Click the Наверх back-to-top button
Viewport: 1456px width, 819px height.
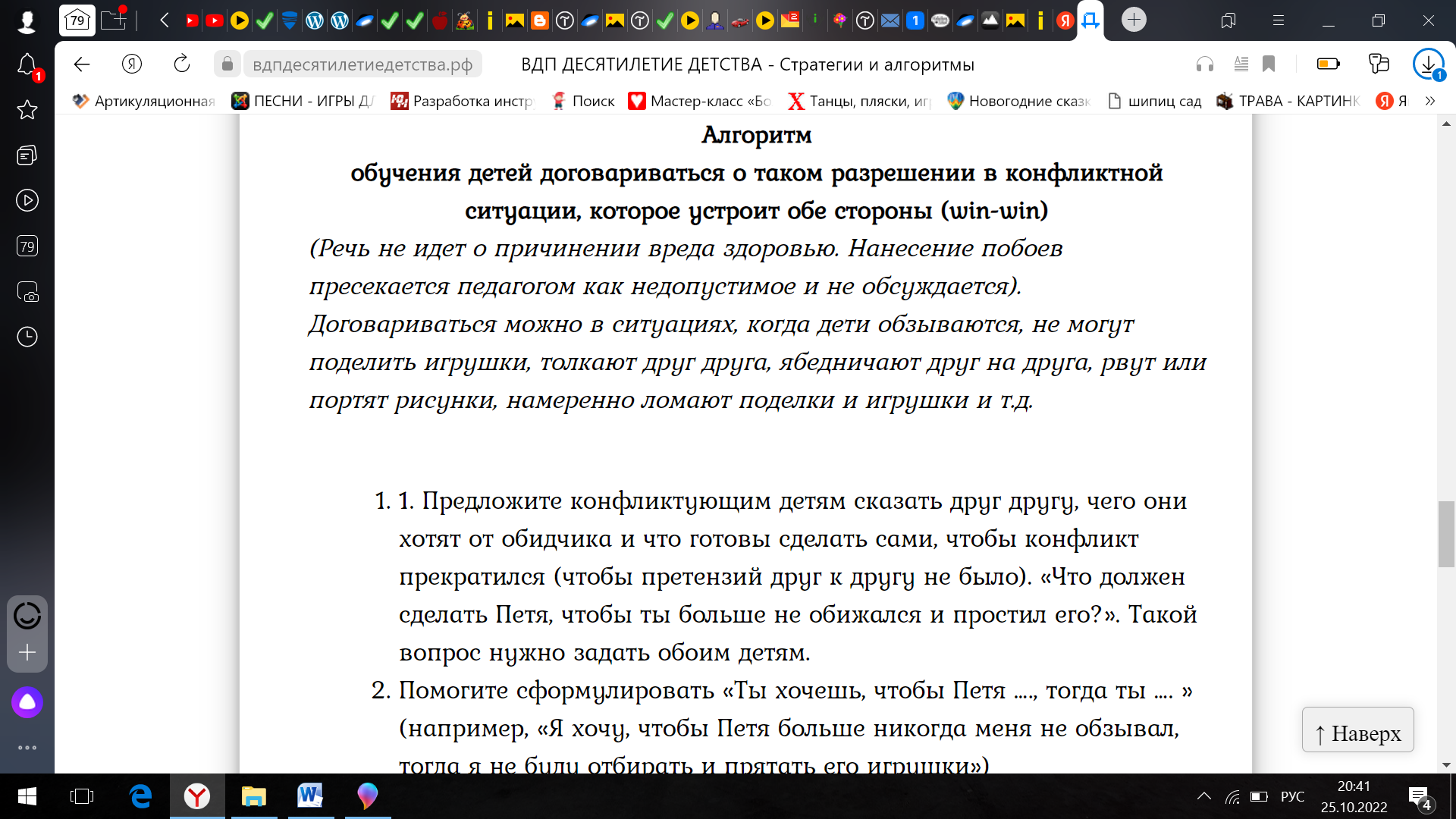(x=1357, y=730)
